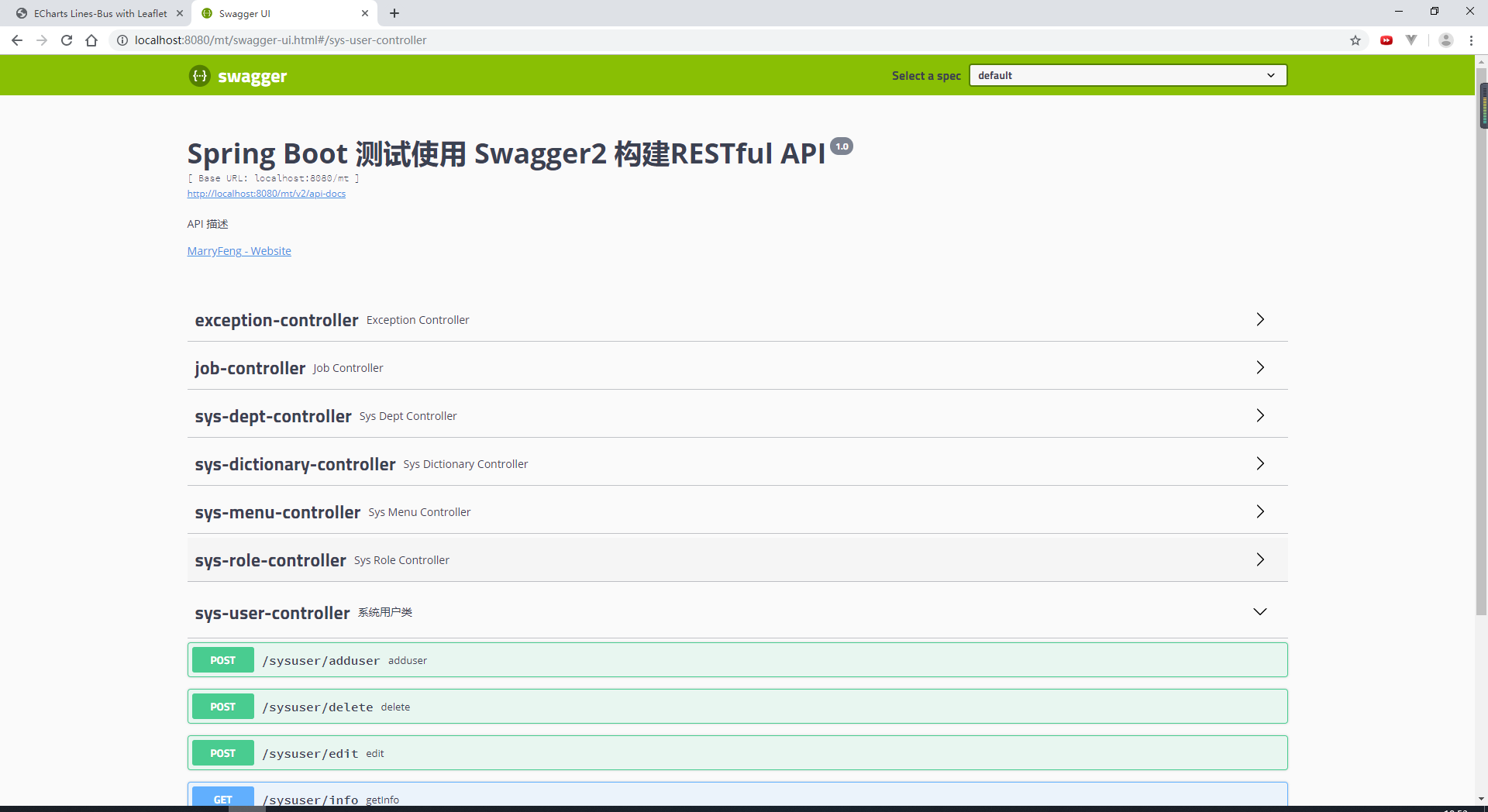Image resolution: width=1488 pixels, height=812 pixels.
Task: Open POST /sysuser/adduser operation
Action: pyautogui.click(x=737, y=660)
